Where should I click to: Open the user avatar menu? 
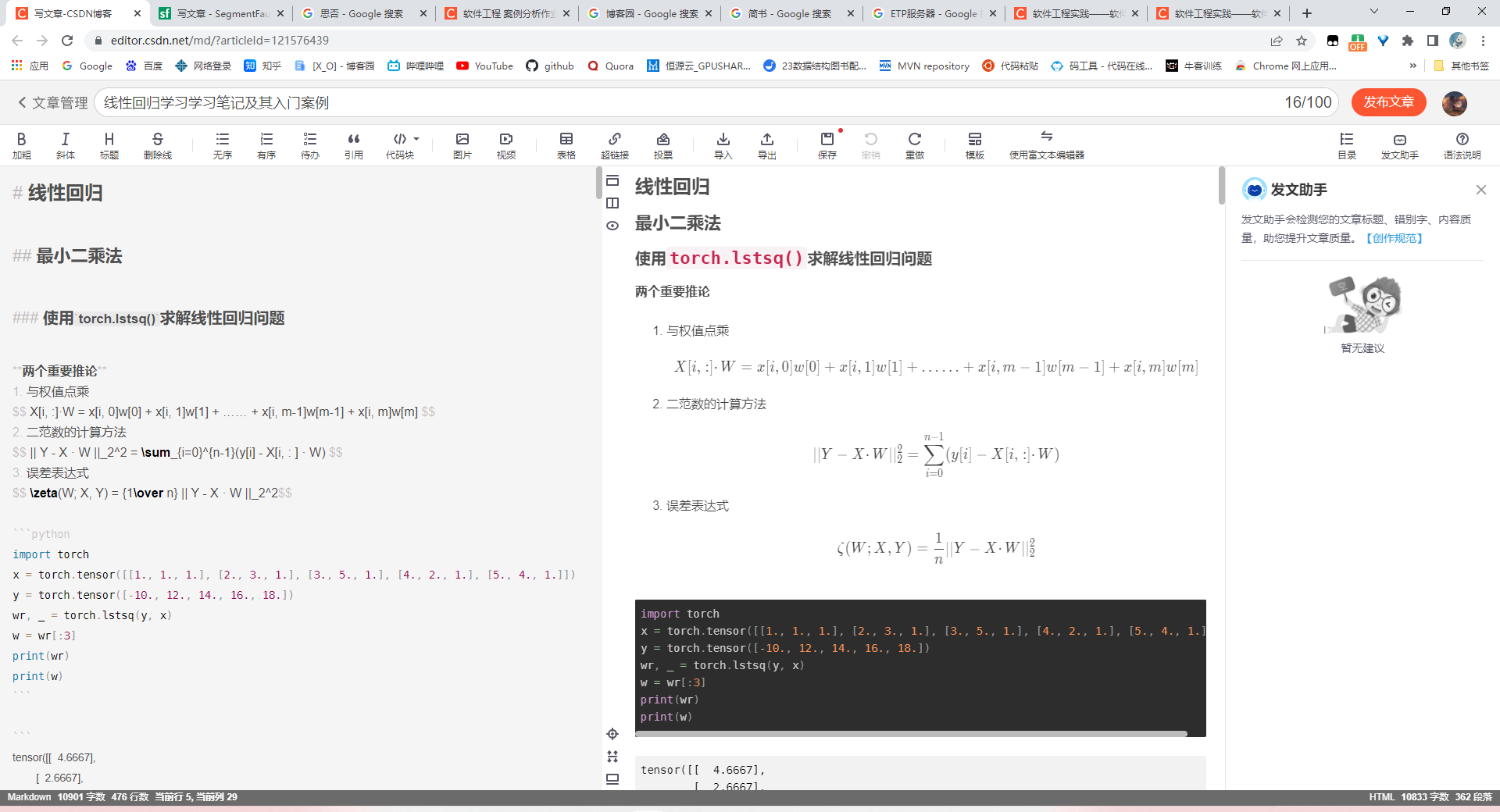(1455, 103)
